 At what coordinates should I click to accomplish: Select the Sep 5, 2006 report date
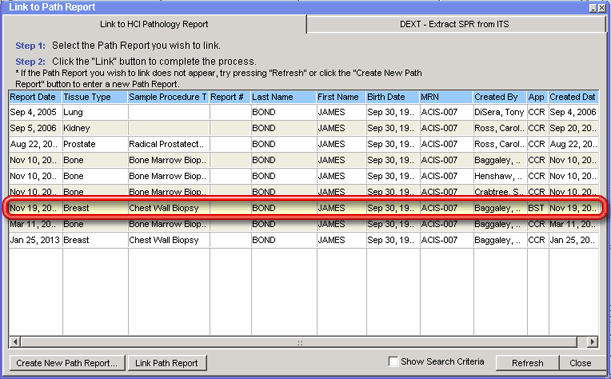click(35, 128)
